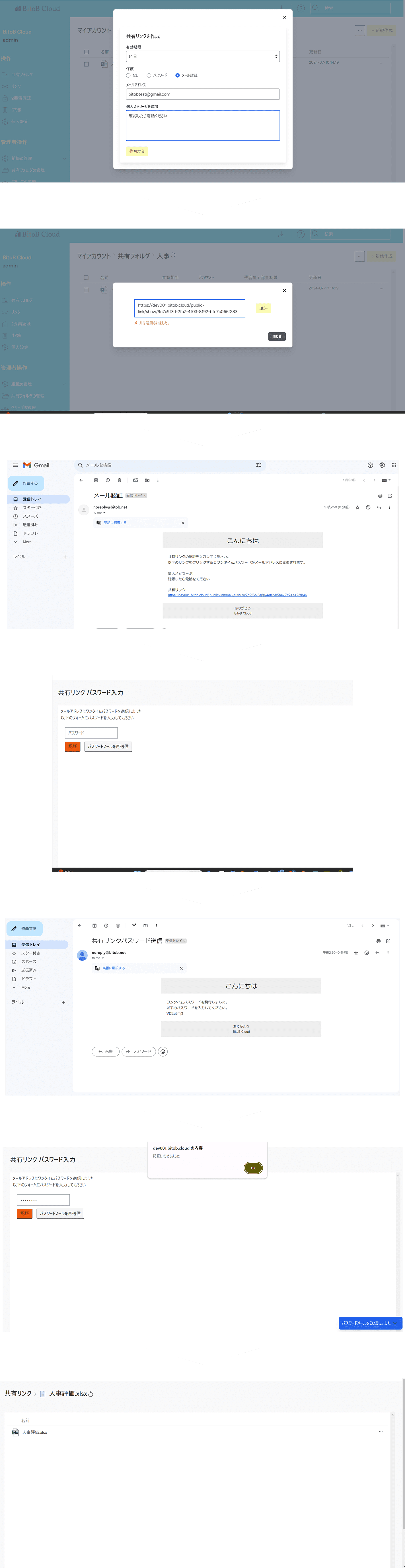
Task: Reply to the メール認証 email via arrow icon
Action: [379, 507]
